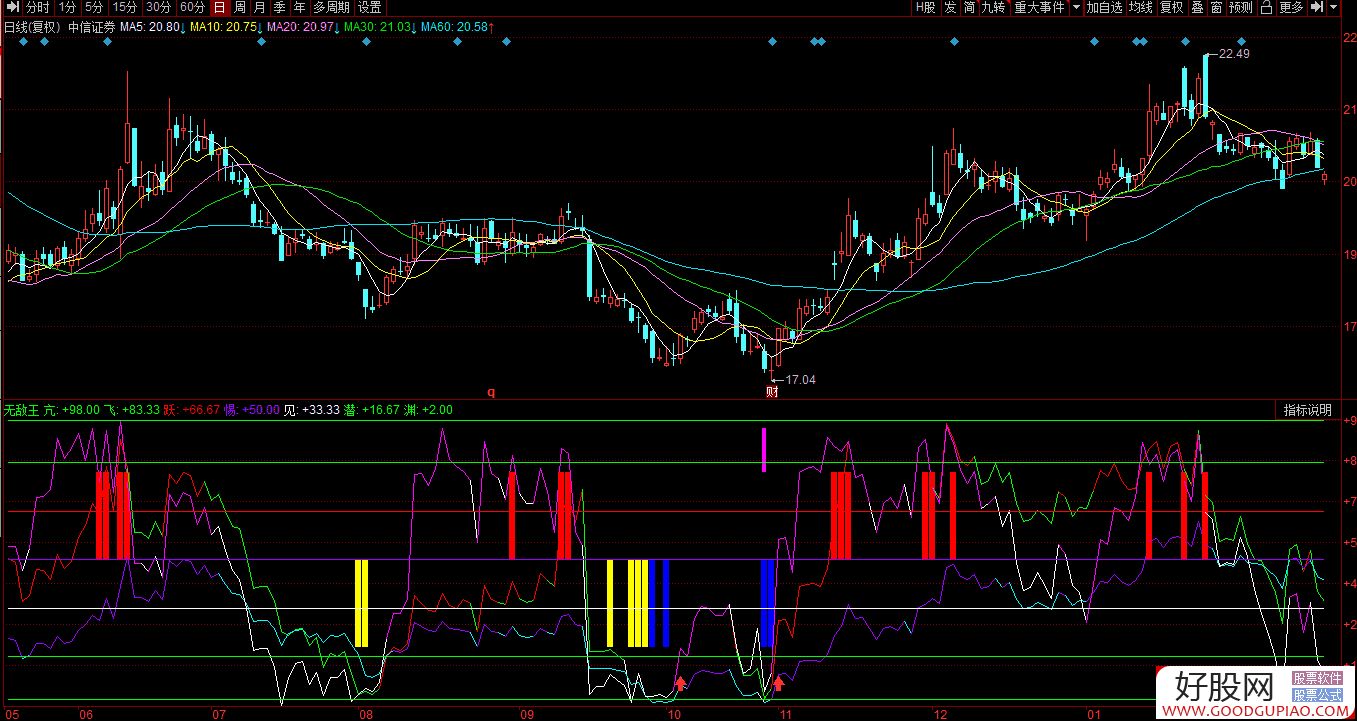The width and height of the screenshot is (1357, 721).
Task: Click the H股 toolbar button
Action: [x=925, y=8]
